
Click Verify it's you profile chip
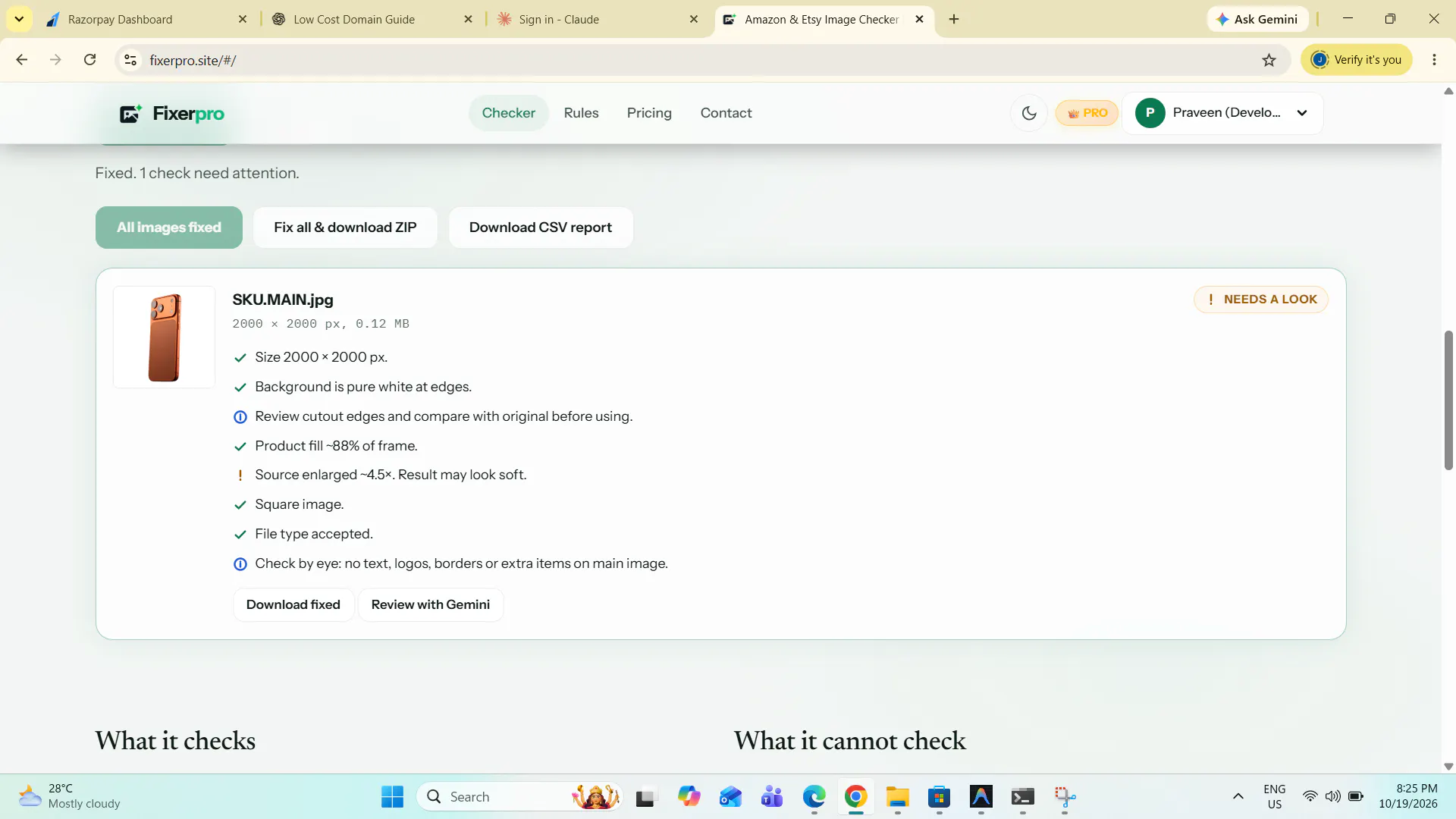(x=1357, y=60)
